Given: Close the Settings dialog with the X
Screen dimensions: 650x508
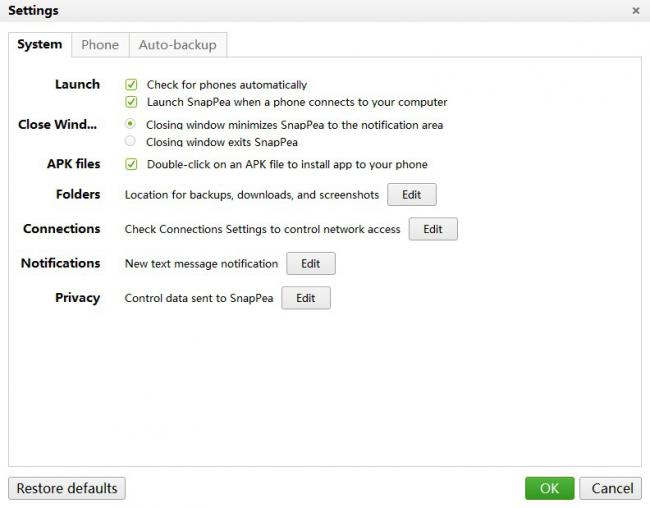Looking at the screenshot, I should pyautogui.click(x=636, y=10).
